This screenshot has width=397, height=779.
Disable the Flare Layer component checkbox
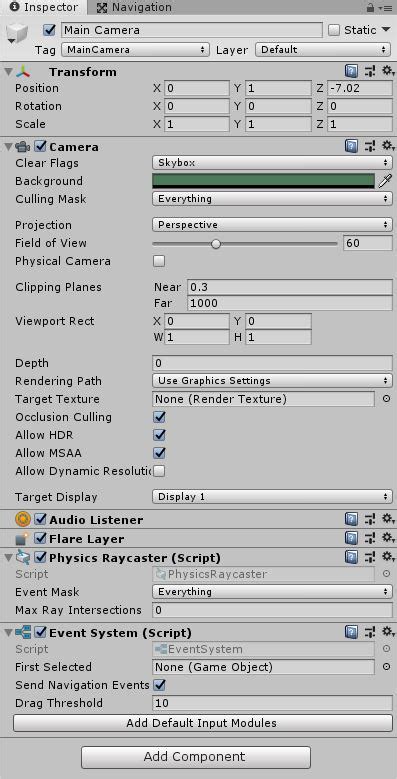point(40,539)
